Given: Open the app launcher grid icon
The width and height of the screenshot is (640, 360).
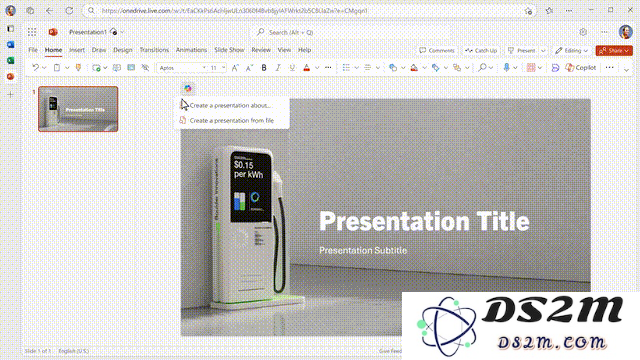Looking at the screenshot, I should point(32,32).
